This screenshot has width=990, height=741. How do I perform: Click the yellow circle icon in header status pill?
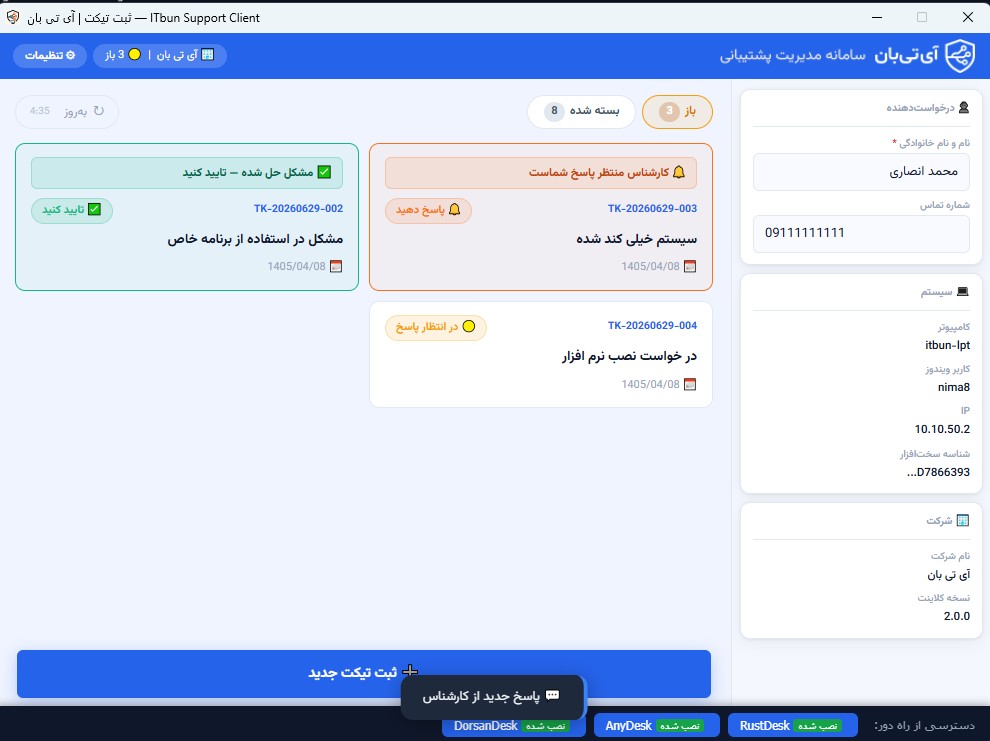134,55
